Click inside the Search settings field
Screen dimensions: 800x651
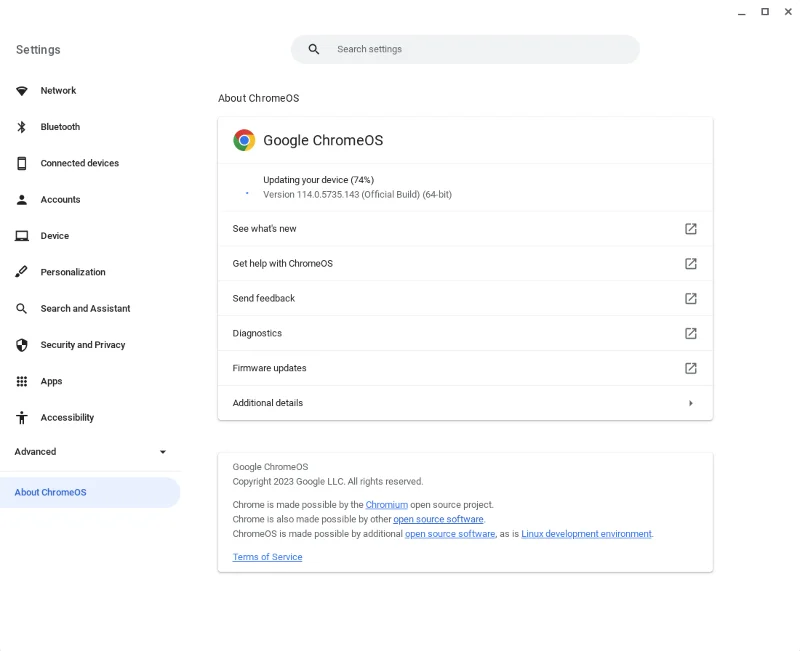point(465,48)
